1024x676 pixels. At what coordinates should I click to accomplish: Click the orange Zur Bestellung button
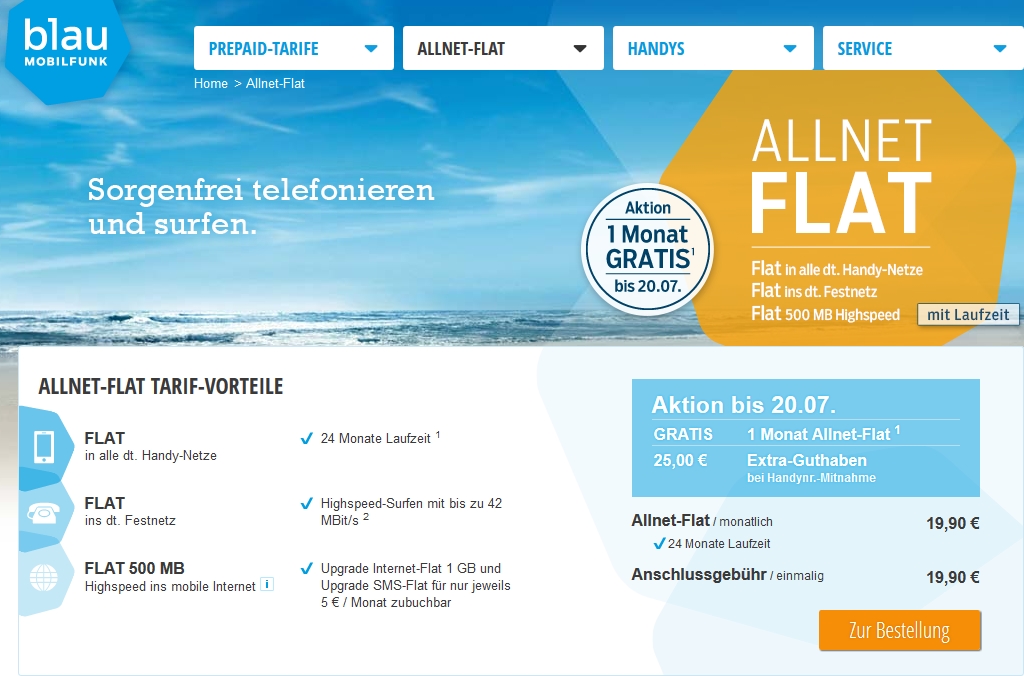[900, 630]
